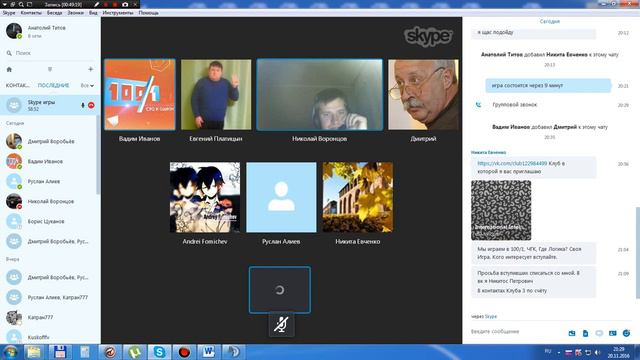This screenshot has height=360, width=640.
Task: Open the emoticon picker in chat box
Action: click(x=626, y=333)
